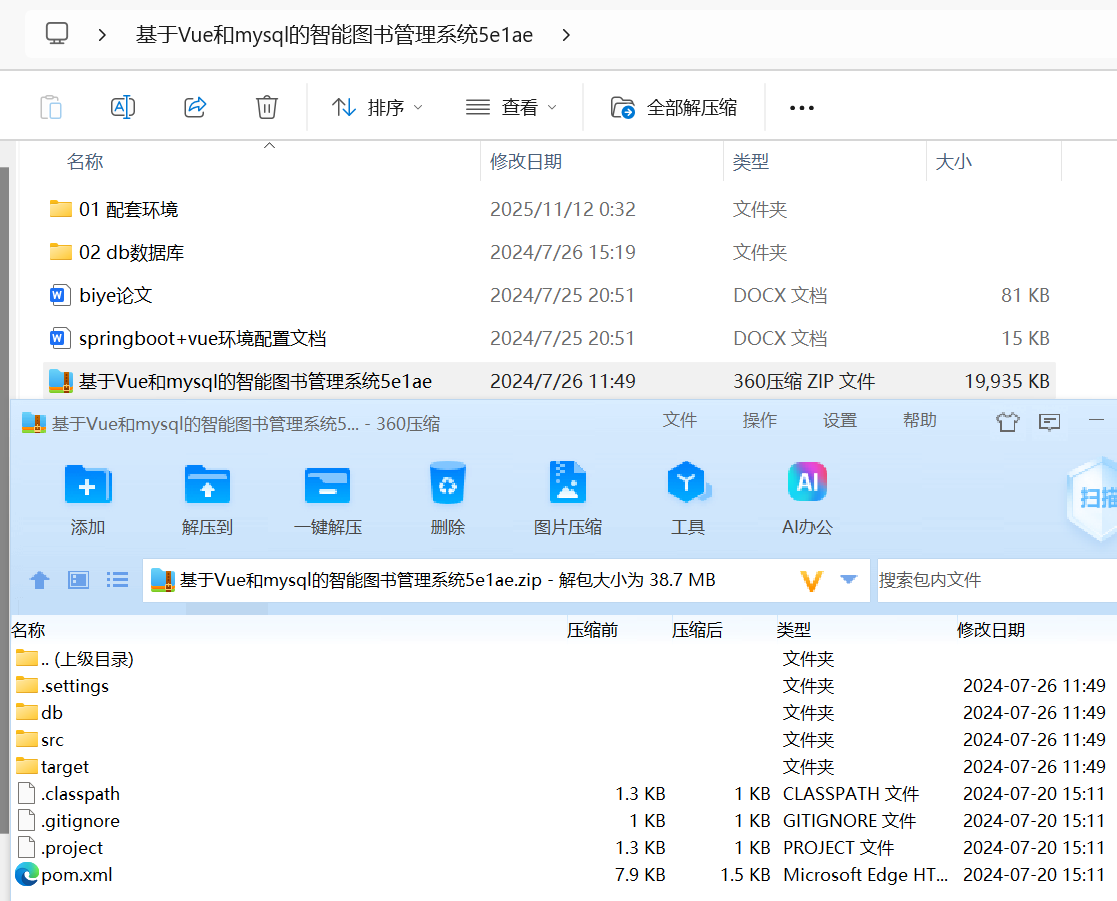Select the 添加 (Add) icon in 360压缩
This screenshot has height=901, width=1117.
tap(88, 497)
